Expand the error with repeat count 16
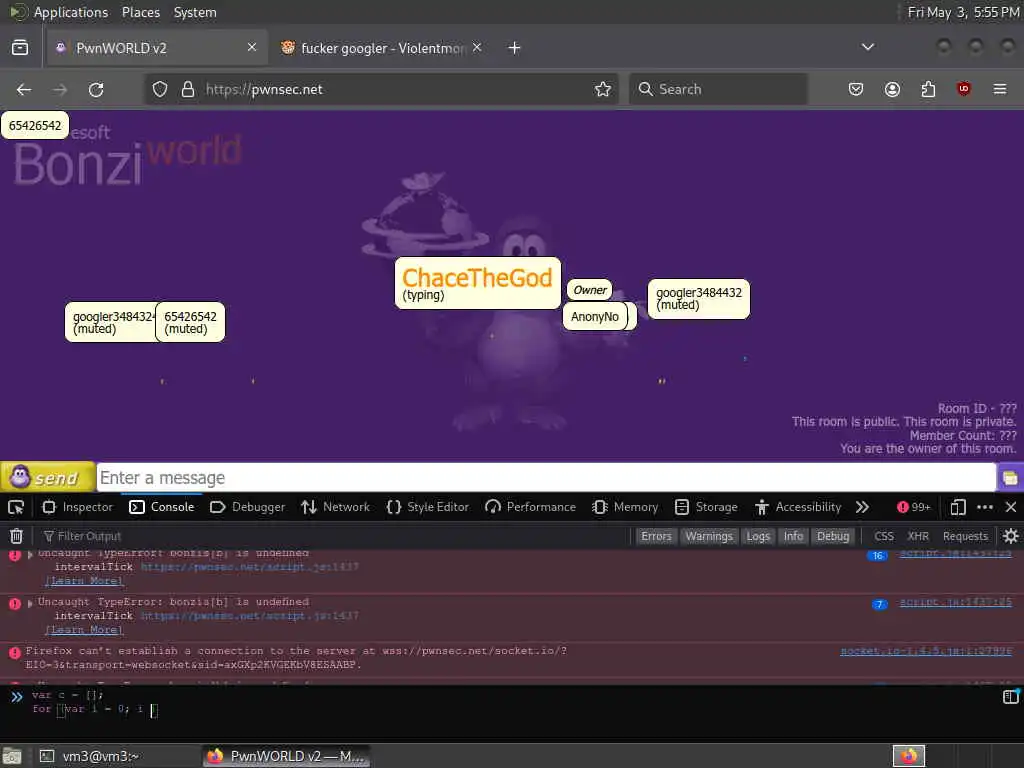Viewport: 1024px width, 768px height. pyautogui.click(x=30, y=554)
